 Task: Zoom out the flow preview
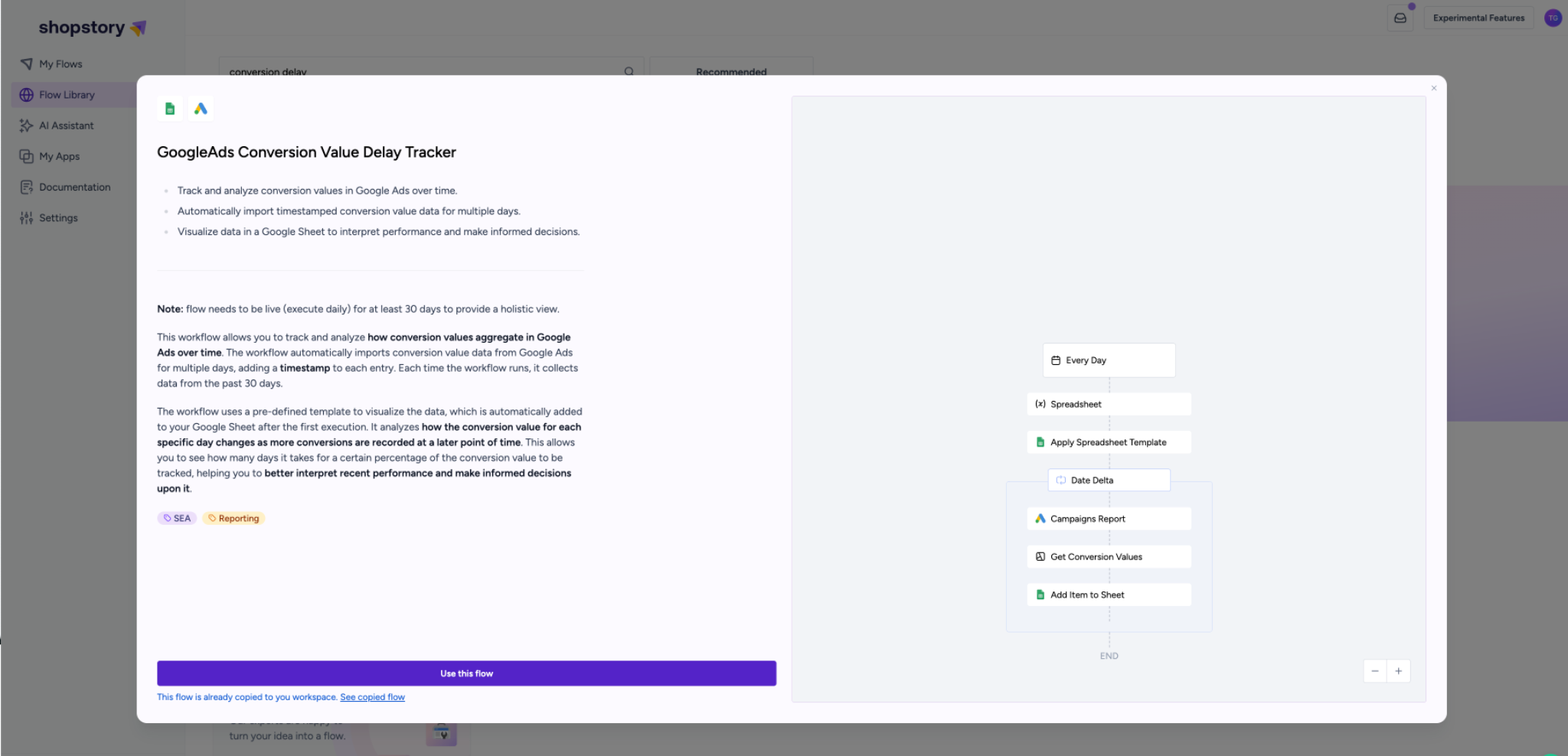(x=1375, y=671)
